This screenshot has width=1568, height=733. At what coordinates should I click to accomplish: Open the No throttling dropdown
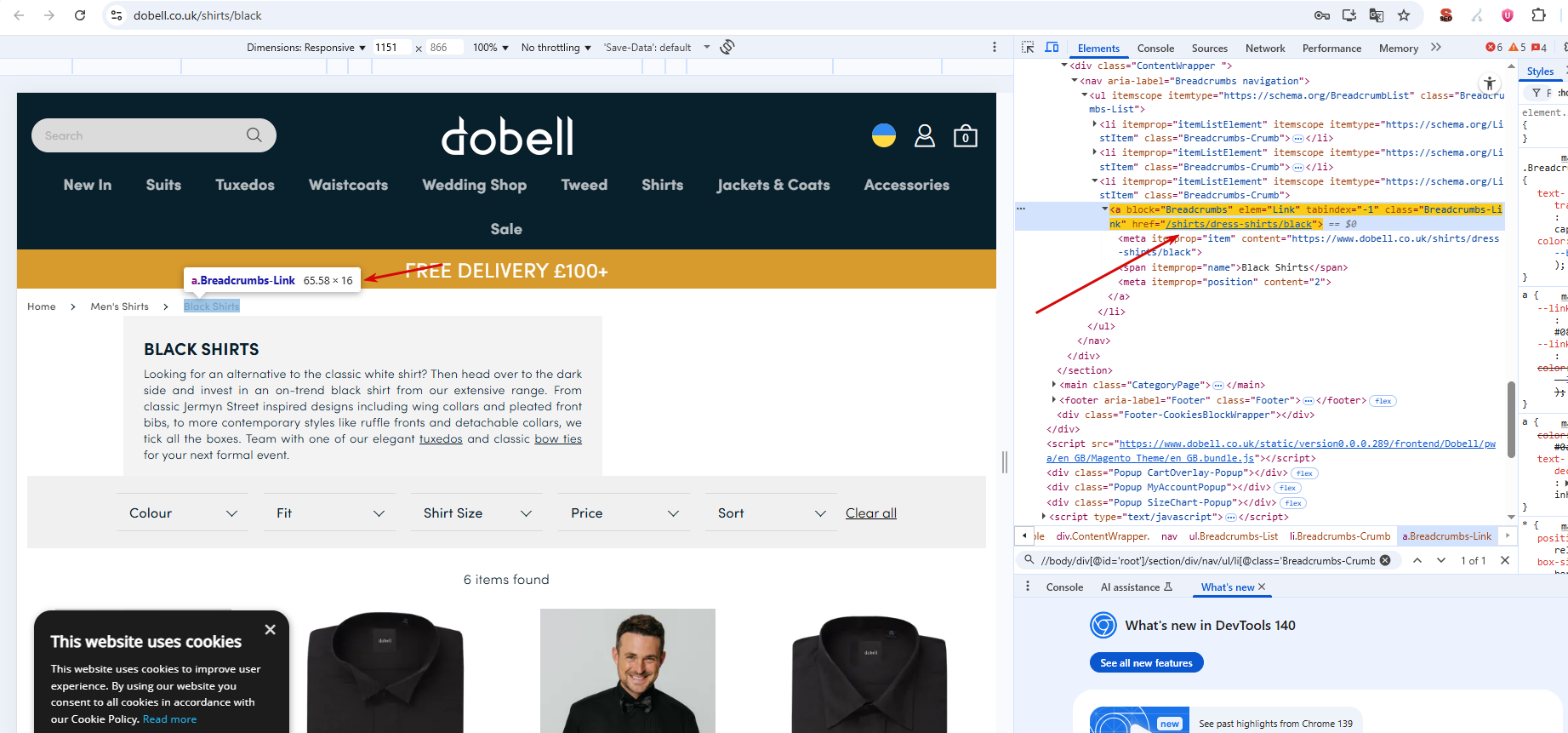[556, 48]
